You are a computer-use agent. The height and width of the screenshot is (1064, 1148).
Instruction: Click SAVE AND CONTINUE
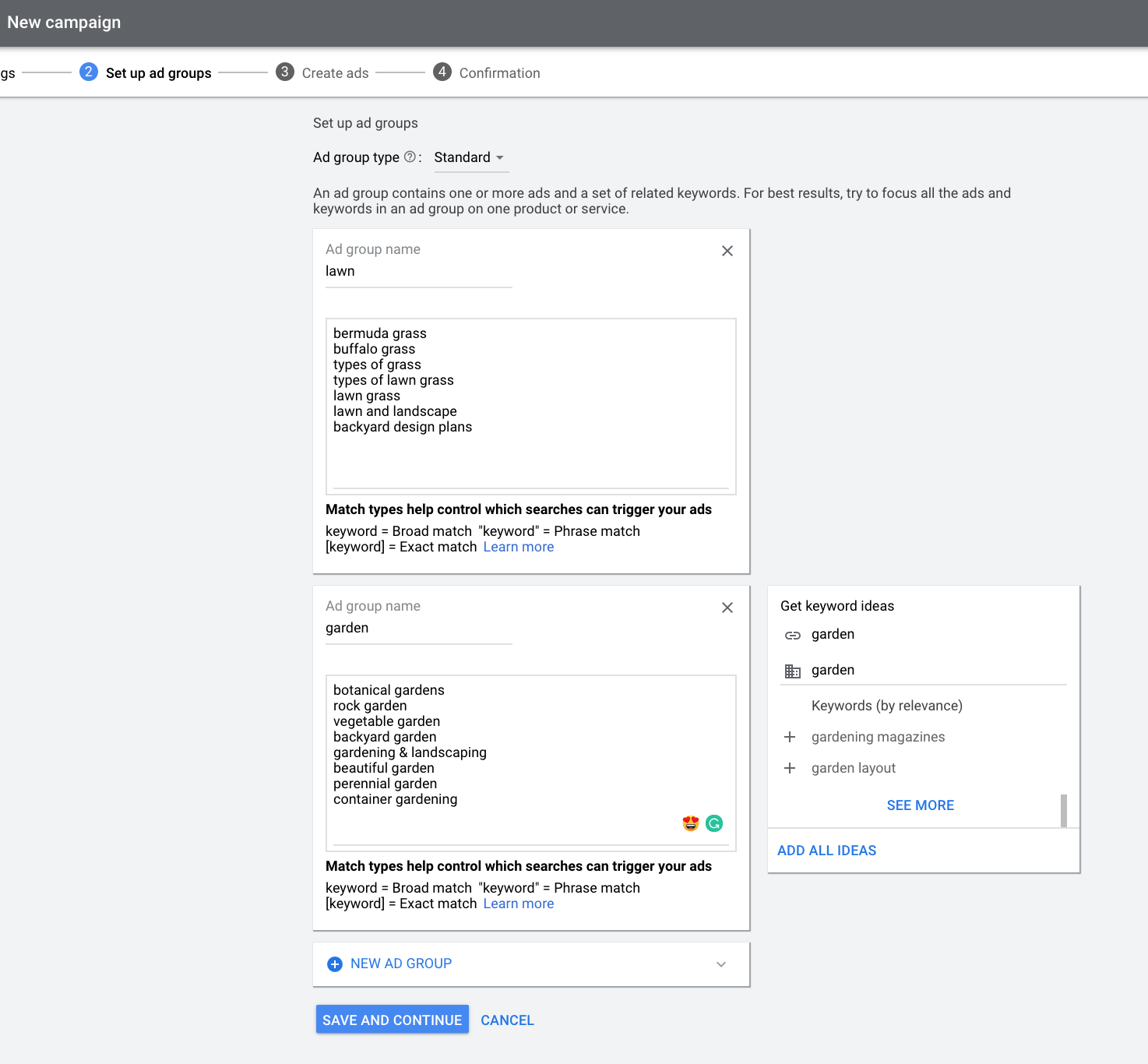[392, 1020]
